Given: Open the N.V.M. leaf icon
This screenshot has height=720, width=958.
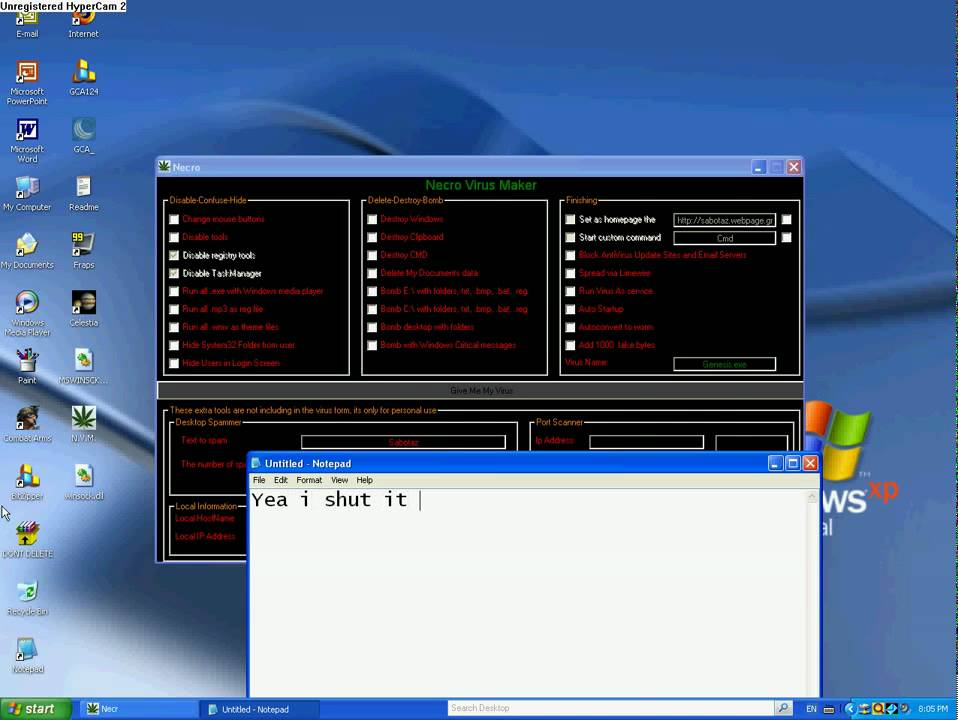Looking at the screenshot, I should [84, 424].
